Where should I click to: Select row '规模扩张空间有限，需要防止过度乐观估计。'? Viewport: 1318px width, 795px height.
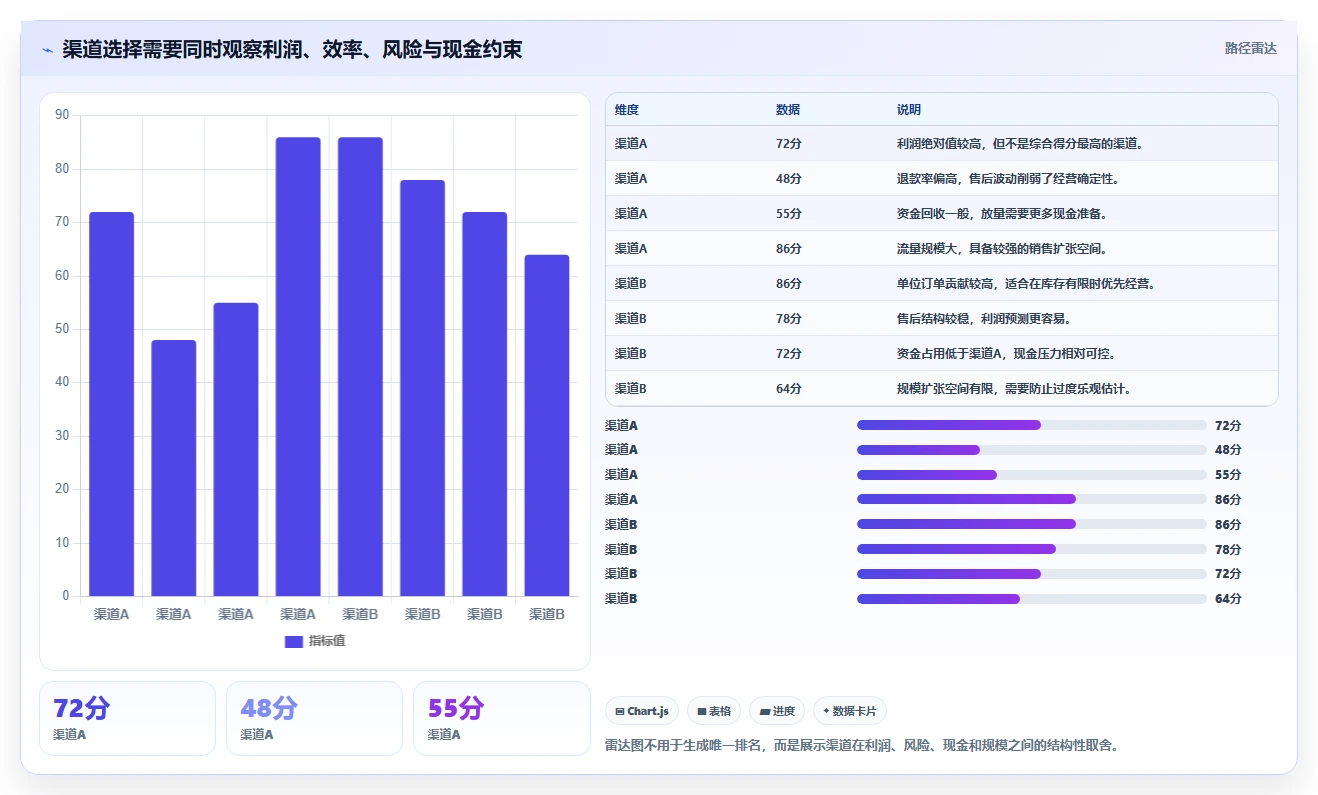(x=942, y=388)
